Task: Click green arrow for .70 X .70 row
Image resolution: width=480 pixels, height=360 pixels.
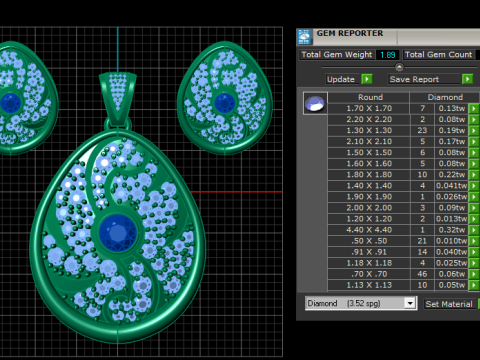Action: tap(474, 274)
